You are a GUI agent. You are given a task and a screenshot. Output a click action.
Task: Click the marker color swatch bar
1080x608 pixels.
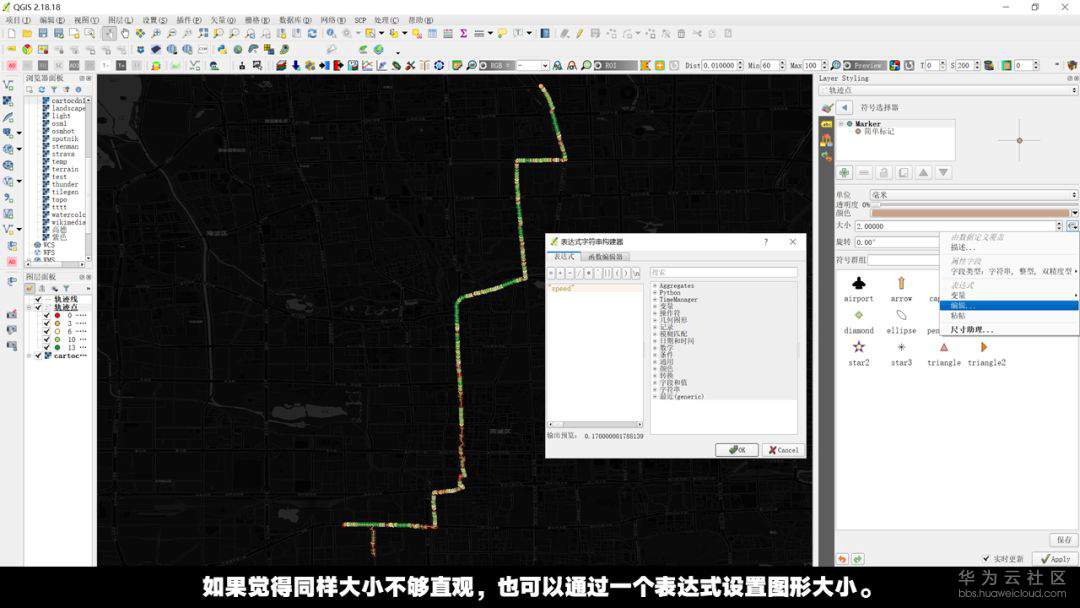point(970,213)
